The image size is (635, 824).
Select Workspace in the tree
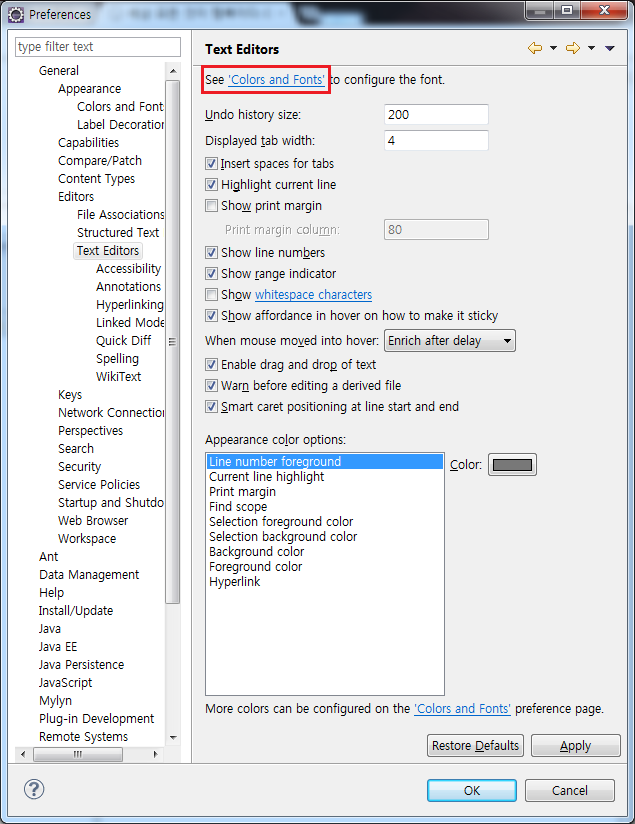pyautogui.click(x=87, y=539)
